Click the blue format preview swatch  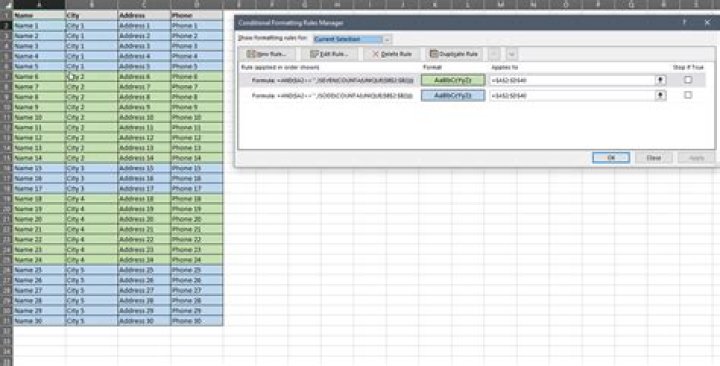(453, 96)
